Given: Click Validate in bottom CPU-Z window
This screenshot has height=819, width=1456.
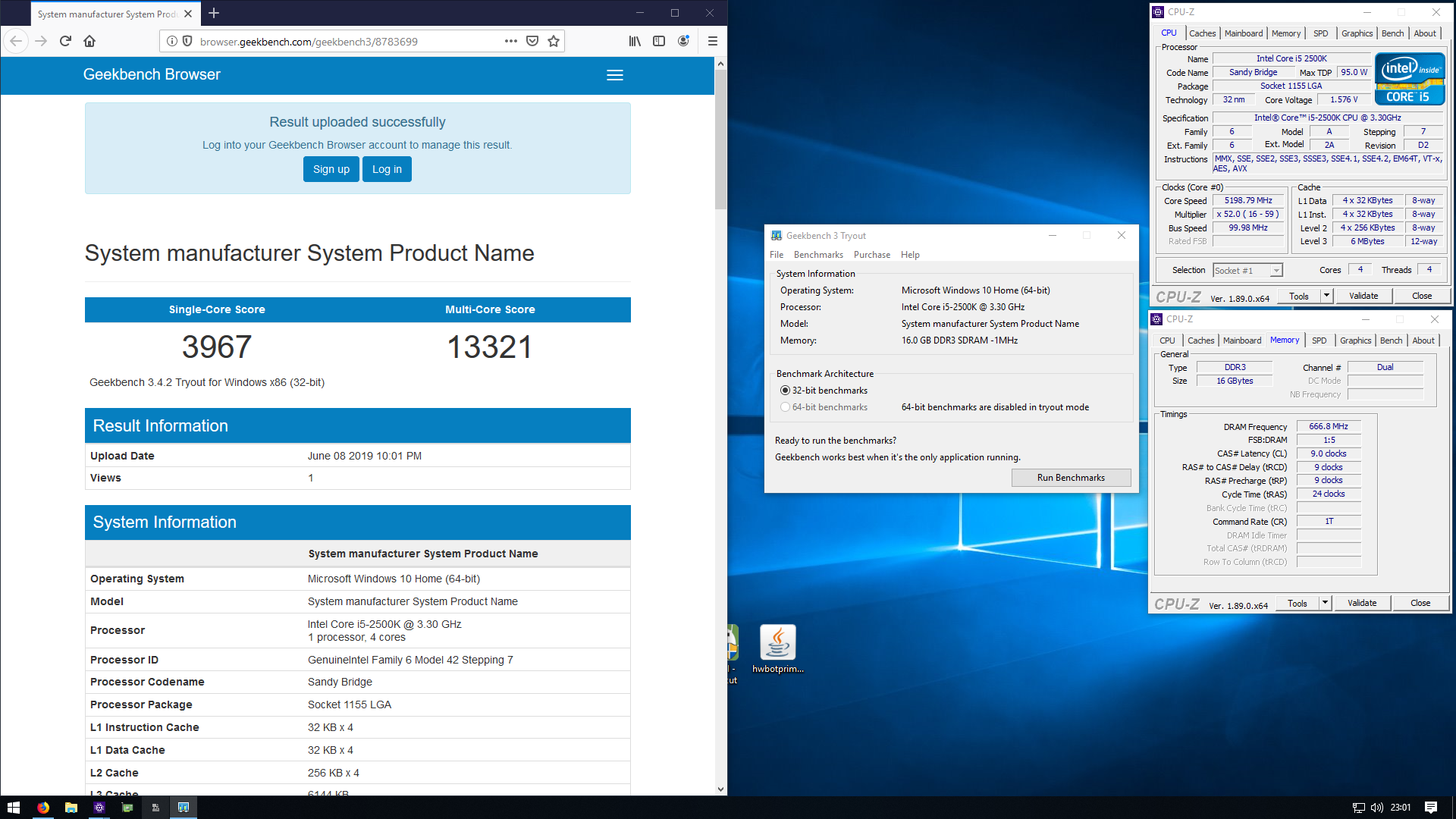Looking at the screenshot, I should tap(1361, 603).
